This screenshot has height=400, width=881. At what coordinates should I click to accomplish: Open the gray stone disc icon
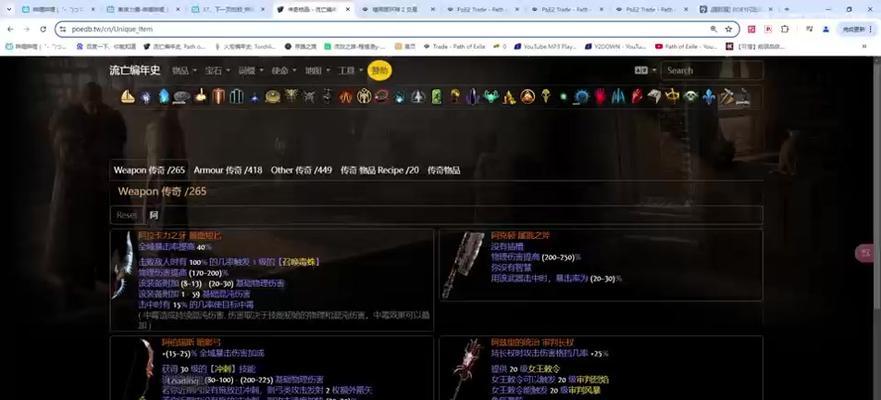[181, 97]
